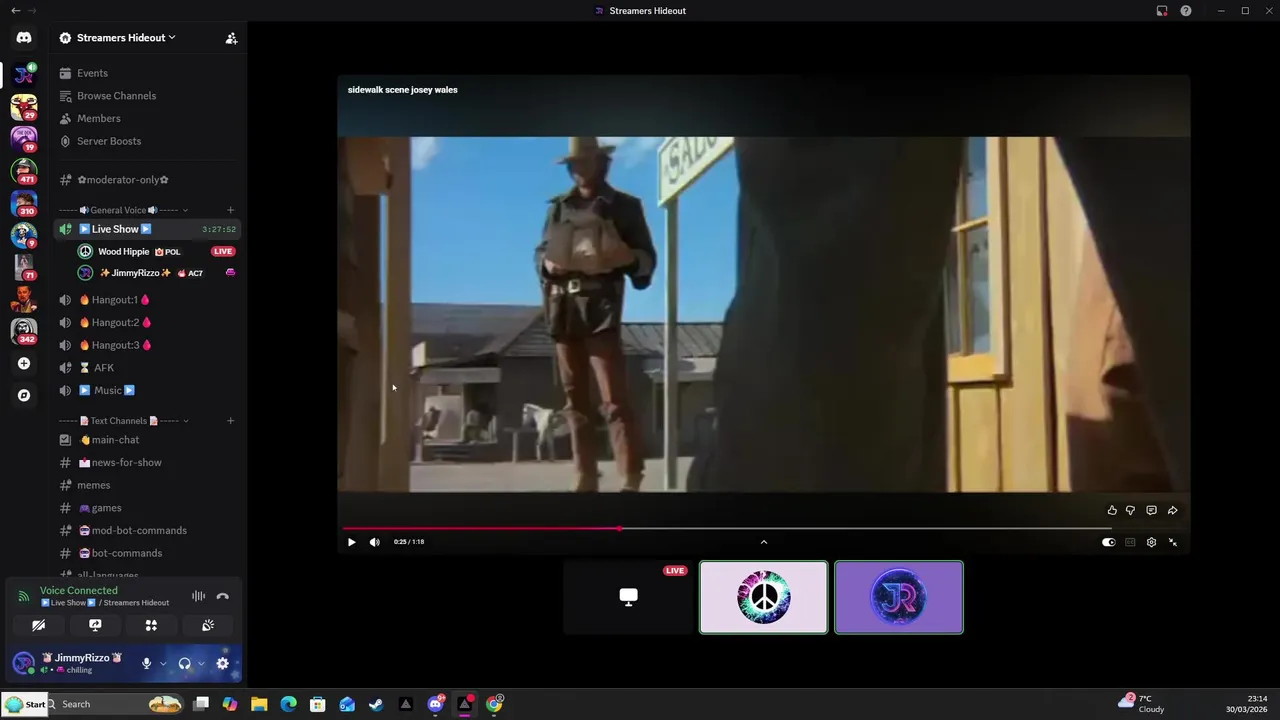Open the invite members icon beside server name
This screenshot has width=1280, height=720.
[x=231, y=38]
